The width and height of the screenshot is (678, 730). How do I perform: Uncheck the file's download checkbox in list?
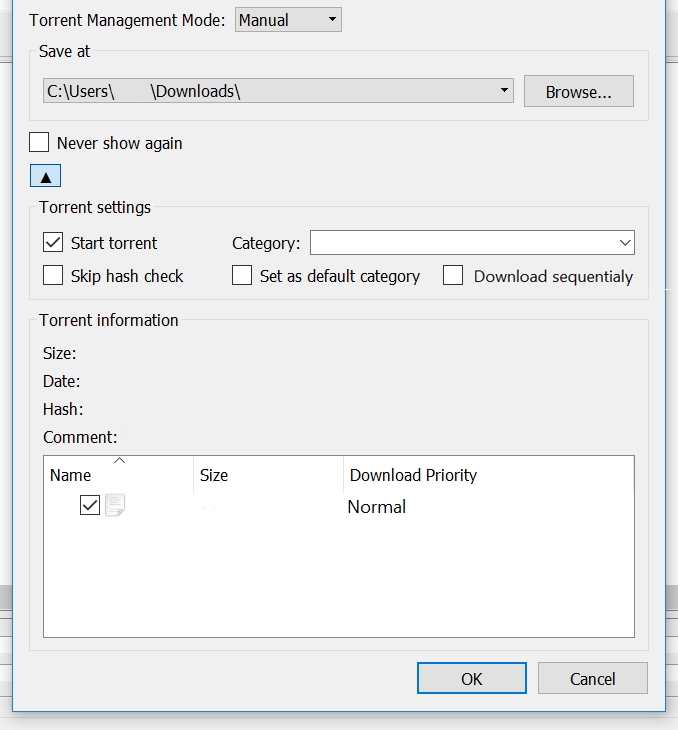pyautogui.click(x=89, y=505)
